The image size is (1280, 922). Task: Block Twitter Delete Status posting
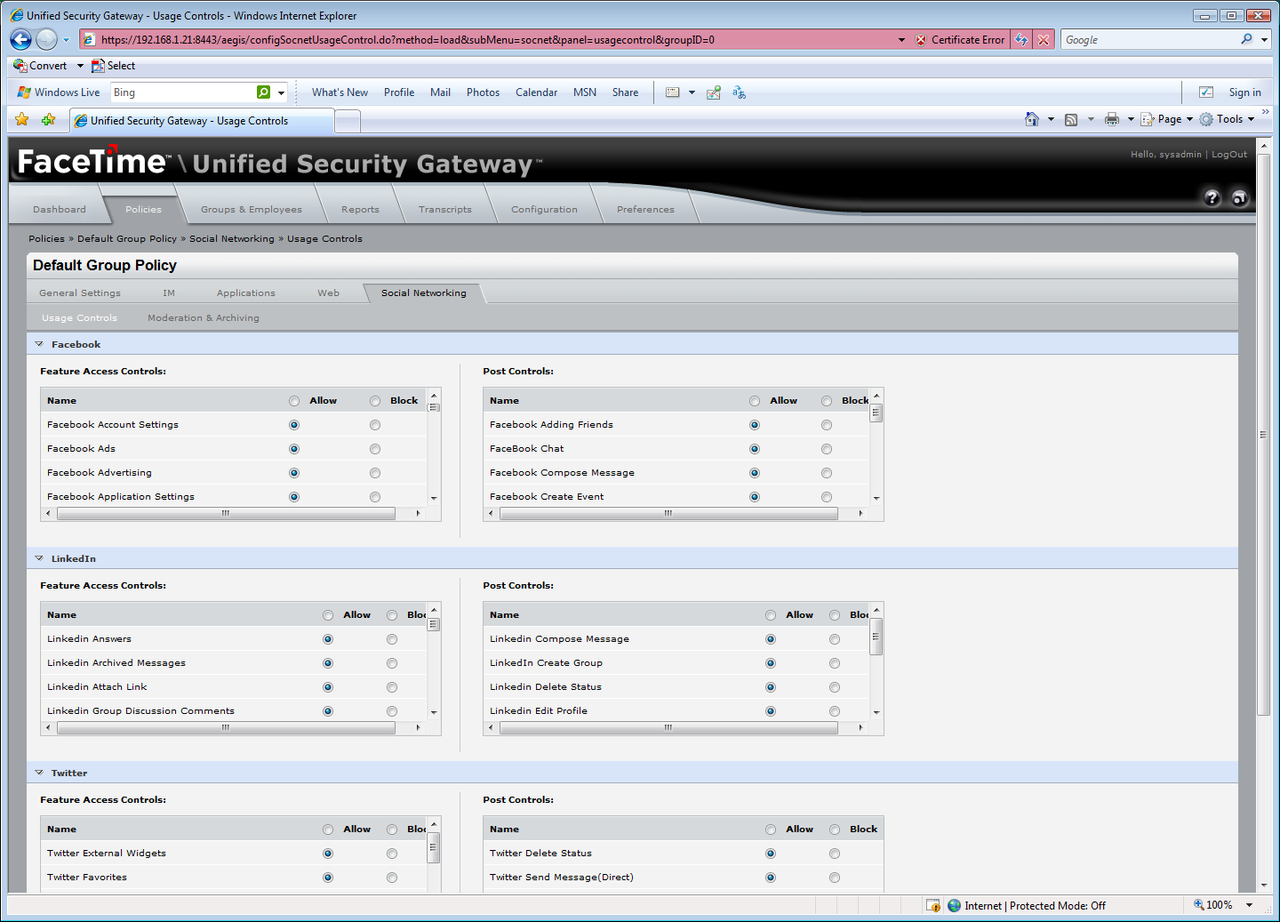[835, 853]
